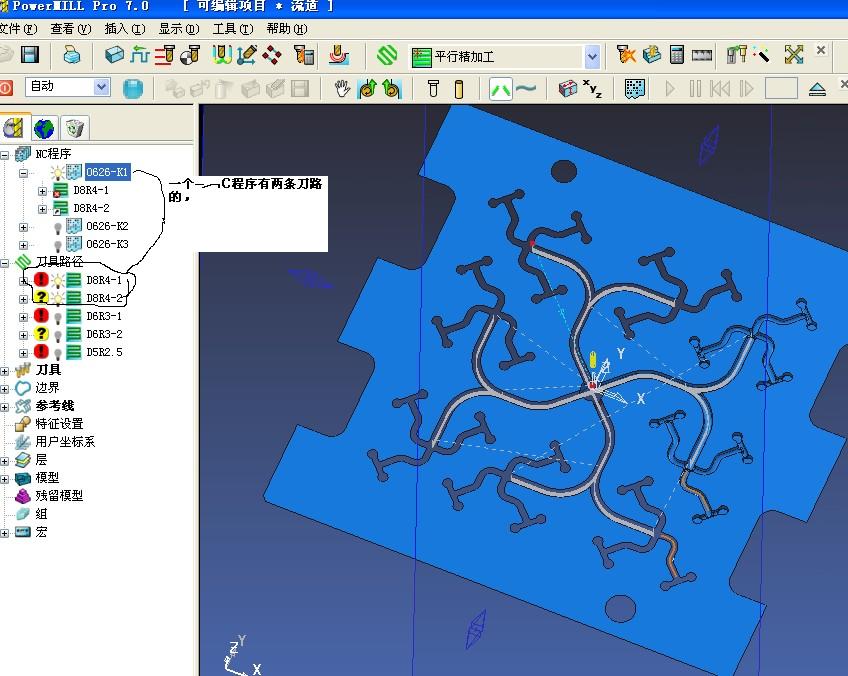The height and width of the screenshot is (676, 848).
Task: Open the 插入(I) menu
Action: [x=125, y=29]
